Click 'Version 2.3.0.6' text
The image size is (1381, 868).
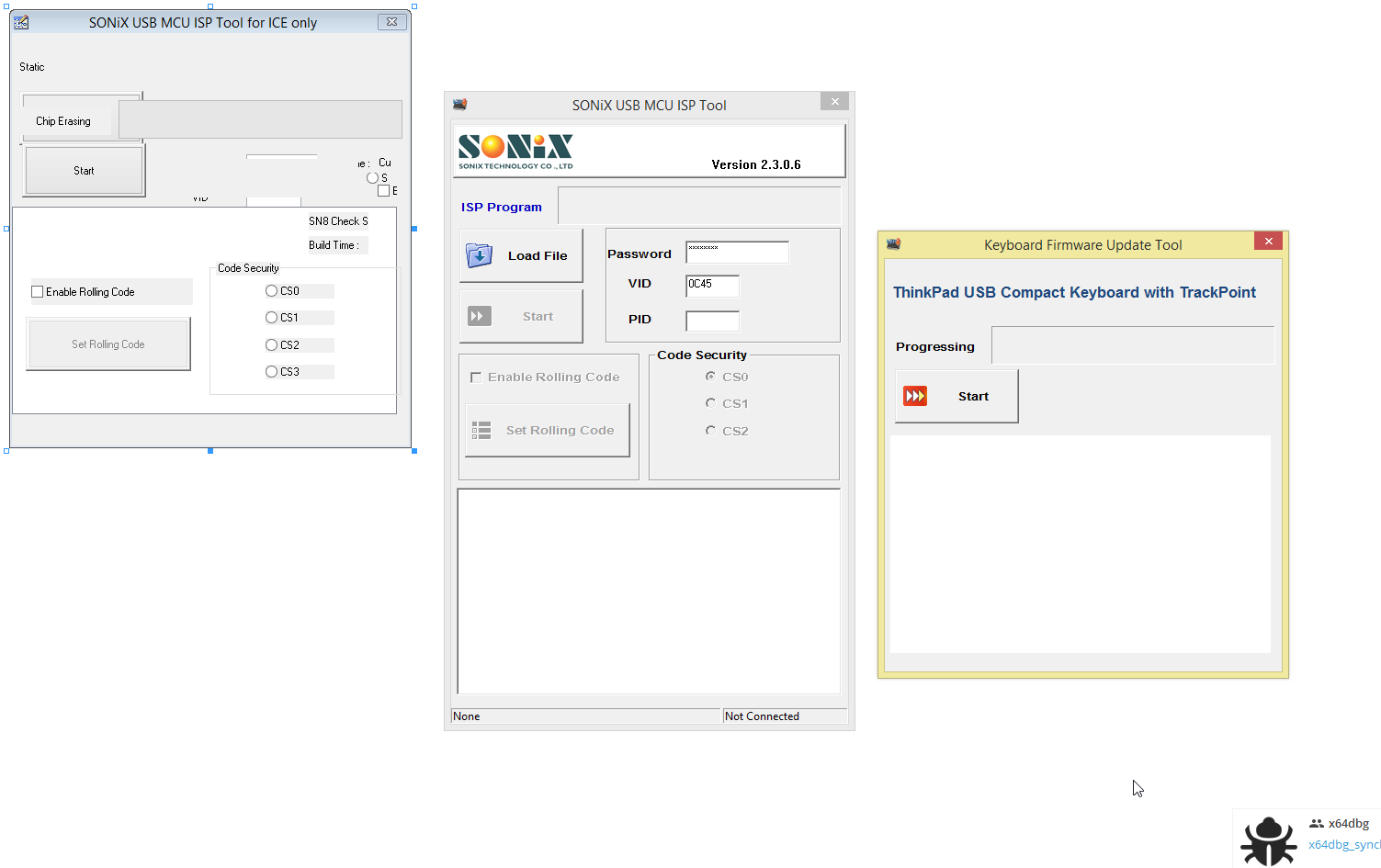[x=756, y=165]
